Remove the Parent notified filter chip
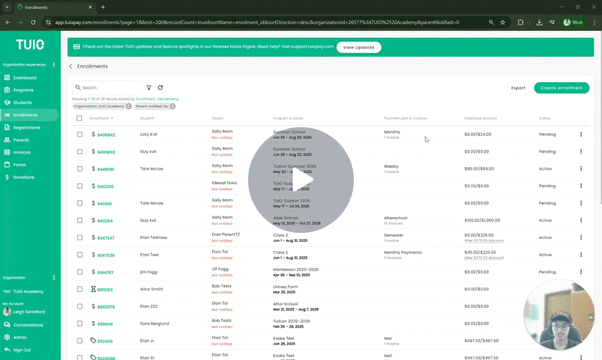This screenshot has height=360, width=602. click(173, 106)
